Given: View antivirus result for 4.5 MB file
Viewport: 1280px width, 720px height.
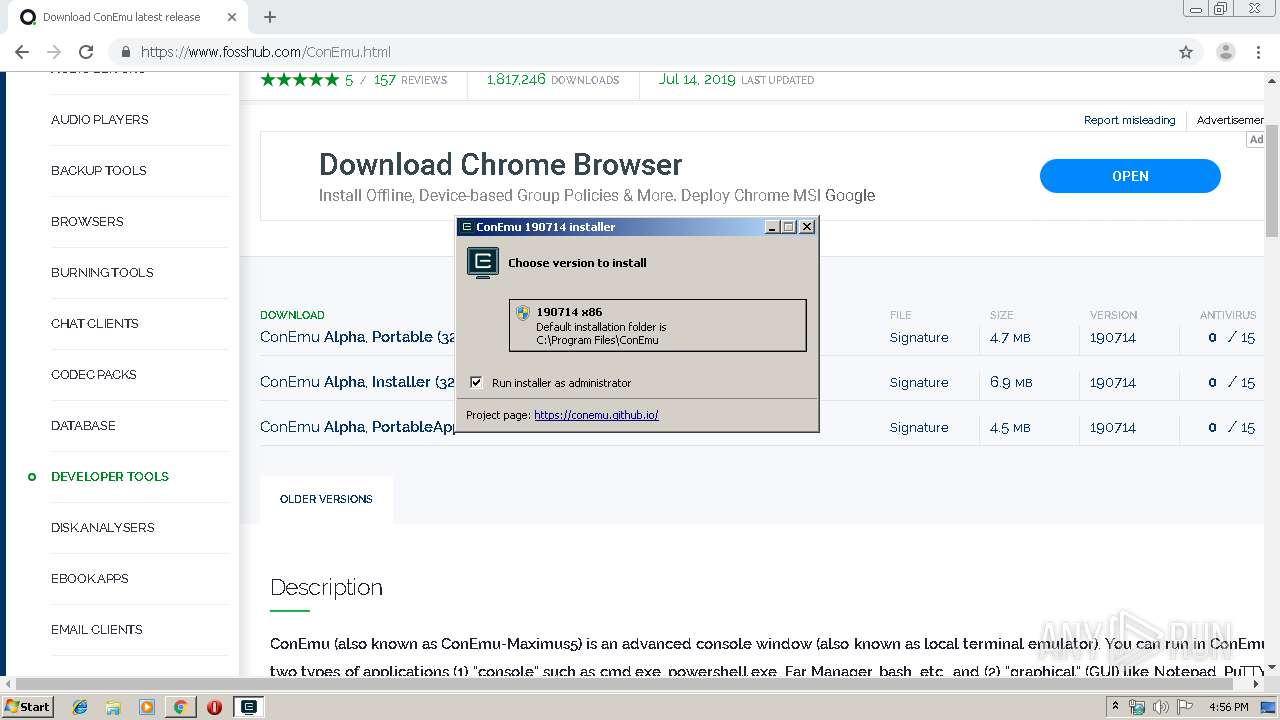Looking at the screenshot, I should click(1231, 428).
